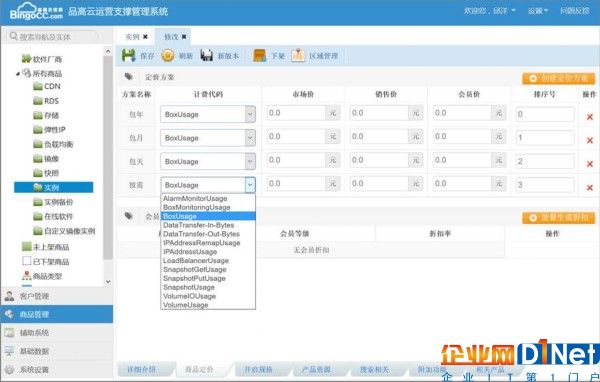Close the 实例 tab with its X
Screen dimensions: 600x382
145,37
